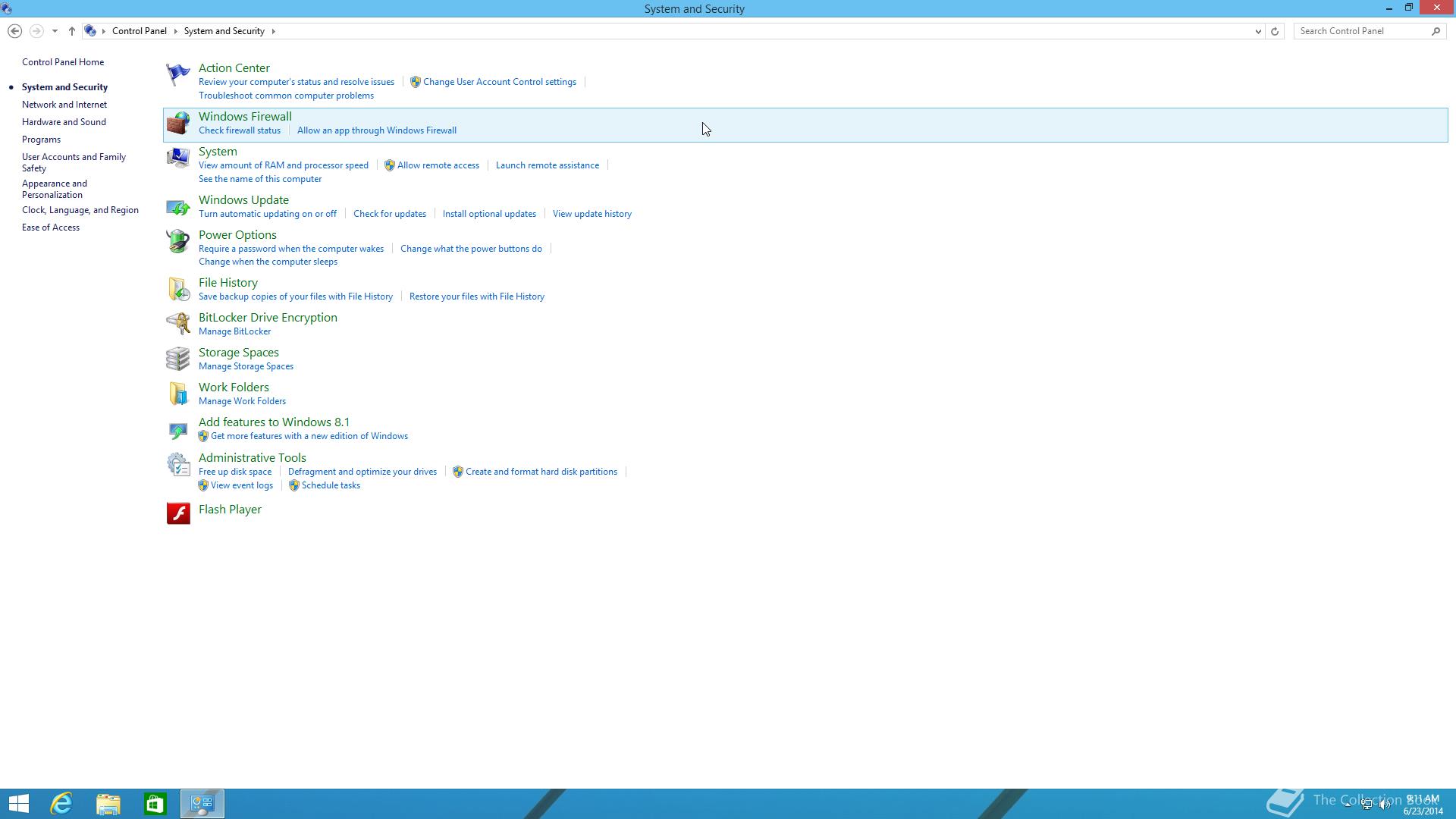Click Change what the power buttons do
Image resolution: width=1456 pixels, height=819 pixels.
(x=471, y=249)
